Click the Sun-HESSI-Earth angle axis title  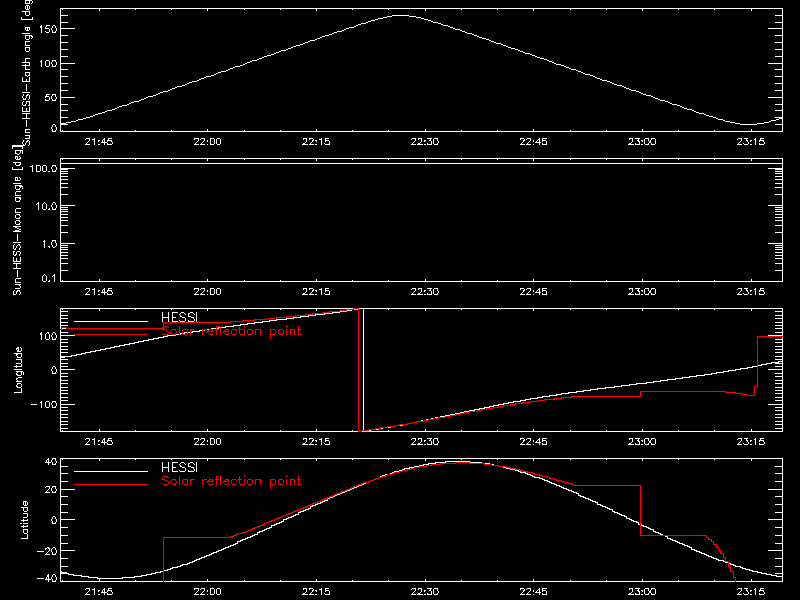coord(27,71)
